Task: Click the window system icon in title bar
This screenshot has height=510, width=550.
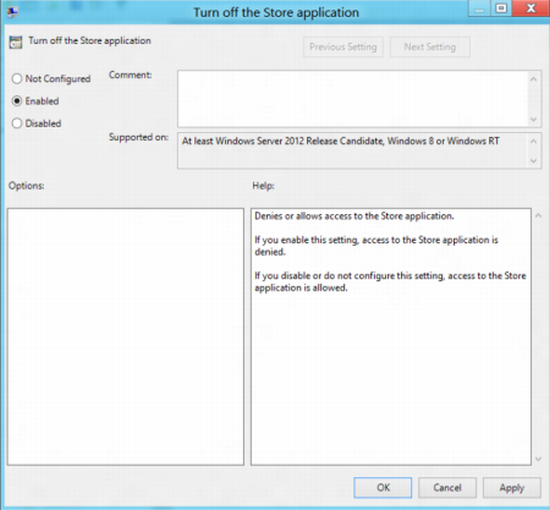Action: [x=13, y=12]
